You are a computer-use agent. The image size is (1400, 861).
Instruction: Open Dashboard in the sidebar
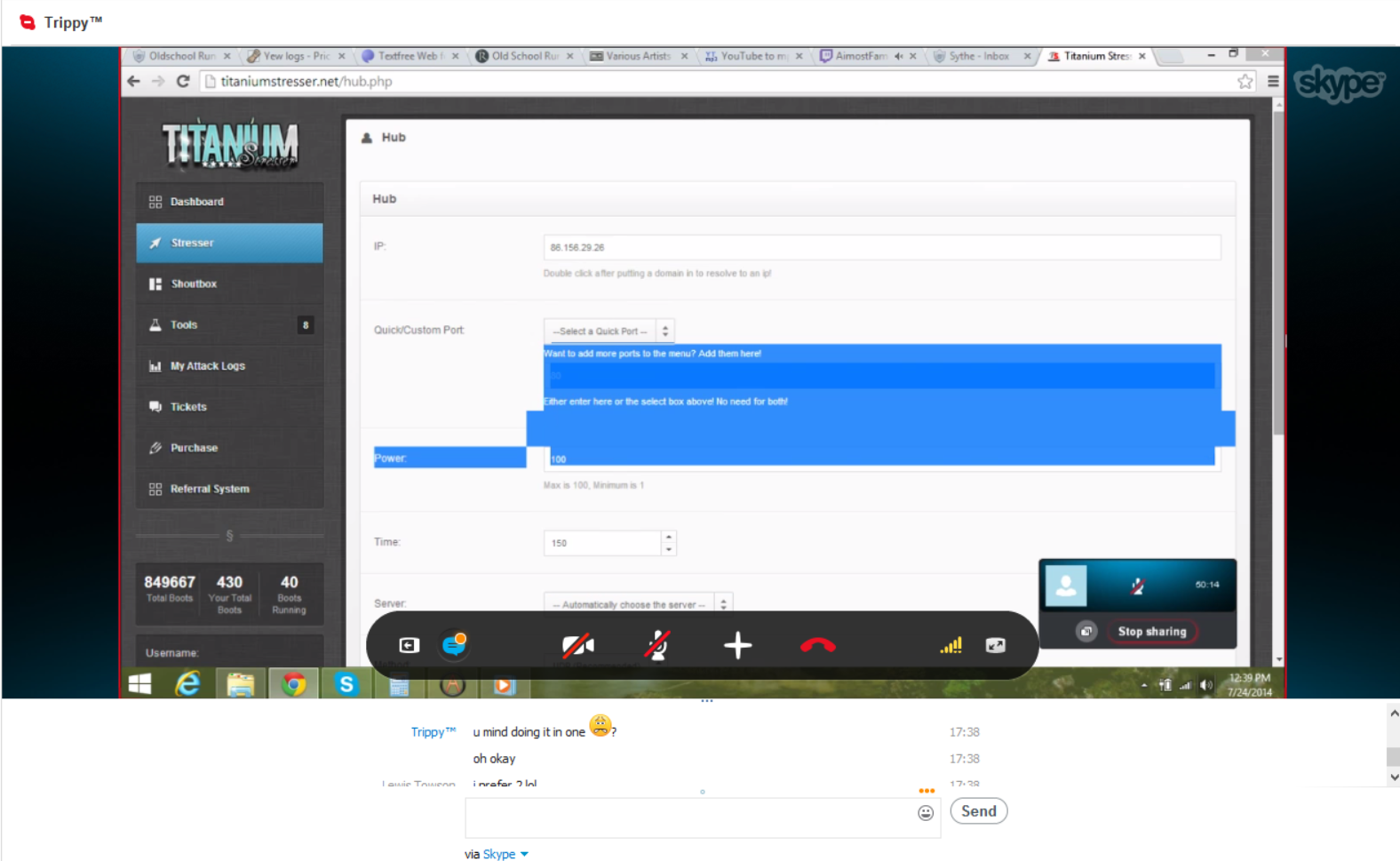click(x=229, y=202)
